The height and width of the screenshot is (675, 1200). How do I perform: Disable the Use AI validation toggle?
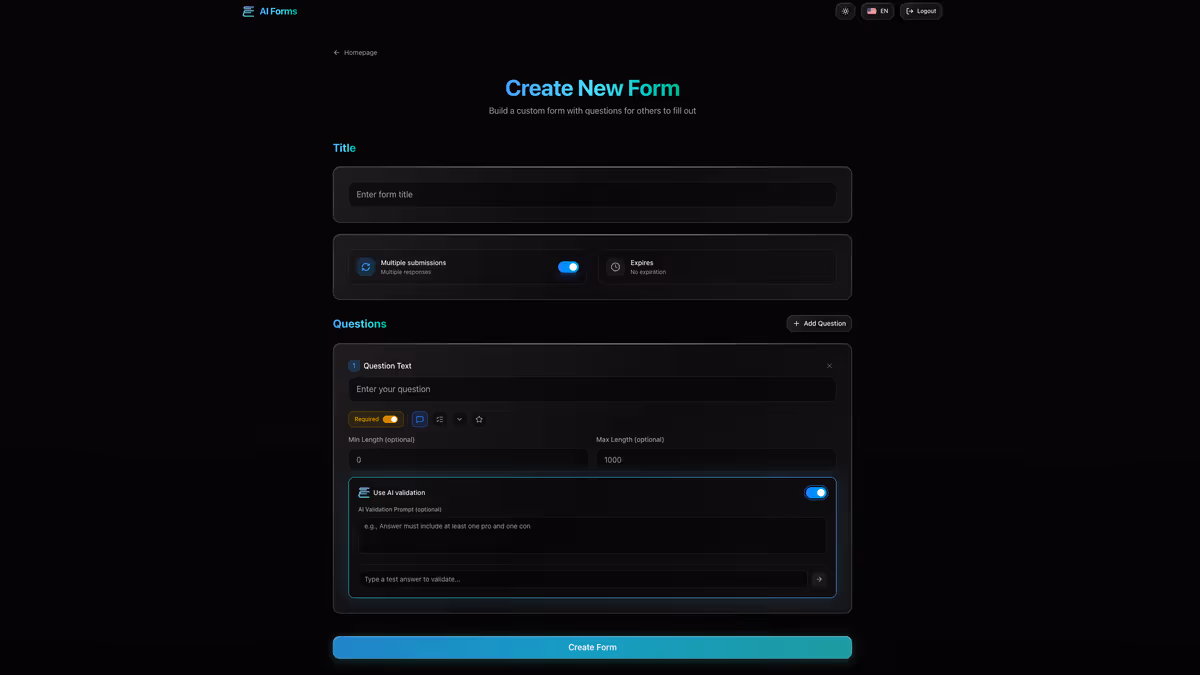pos(816,492)
